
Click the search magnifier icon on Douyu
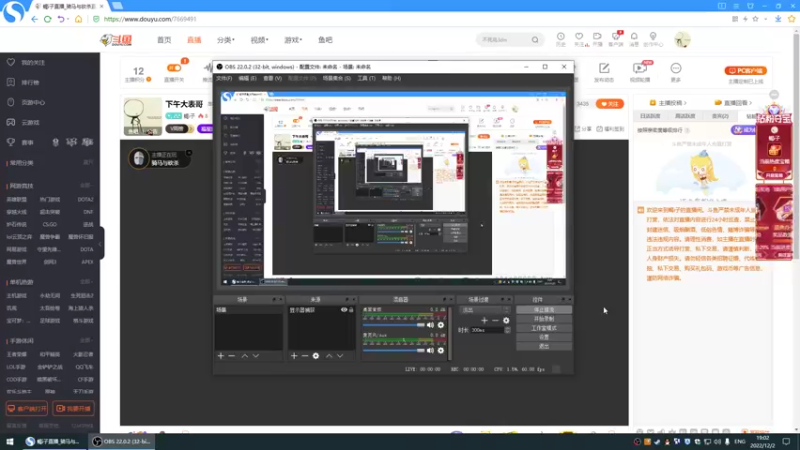535,40
